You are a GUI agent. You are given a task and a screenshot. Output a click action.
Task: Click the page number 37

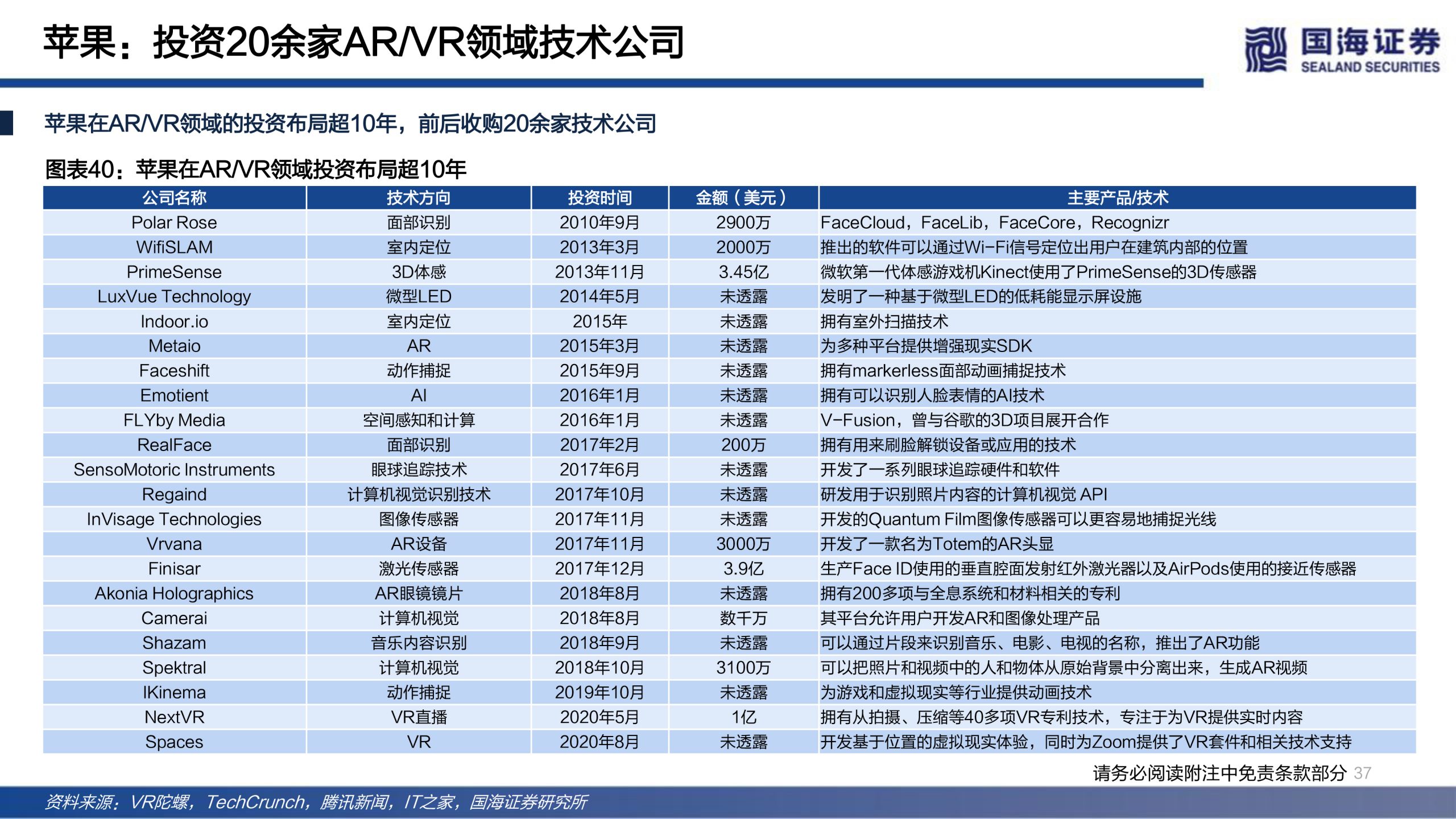(1362, 773)
